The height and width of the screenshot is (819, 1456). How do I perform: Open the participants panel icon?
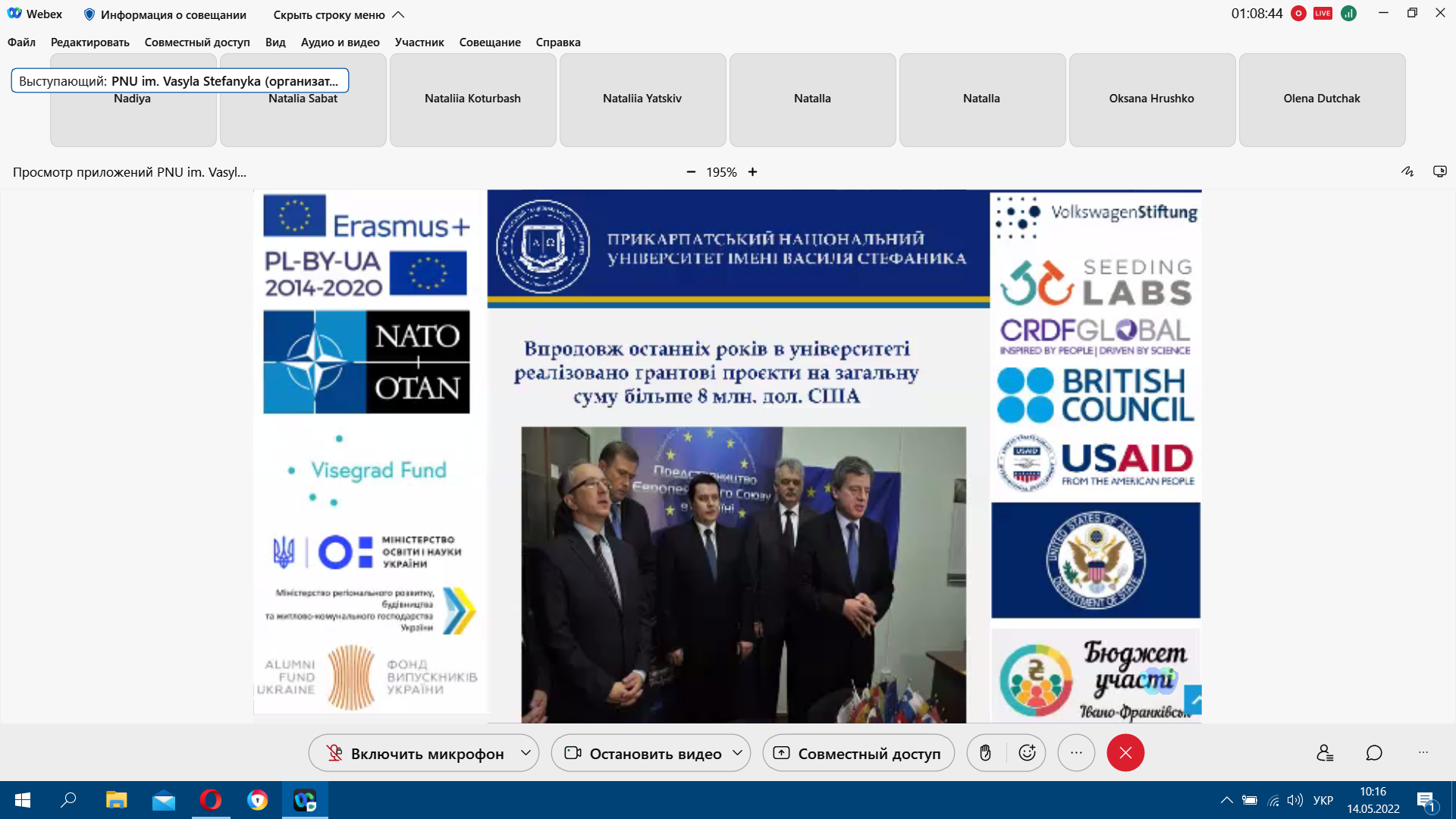[1325, 753]
